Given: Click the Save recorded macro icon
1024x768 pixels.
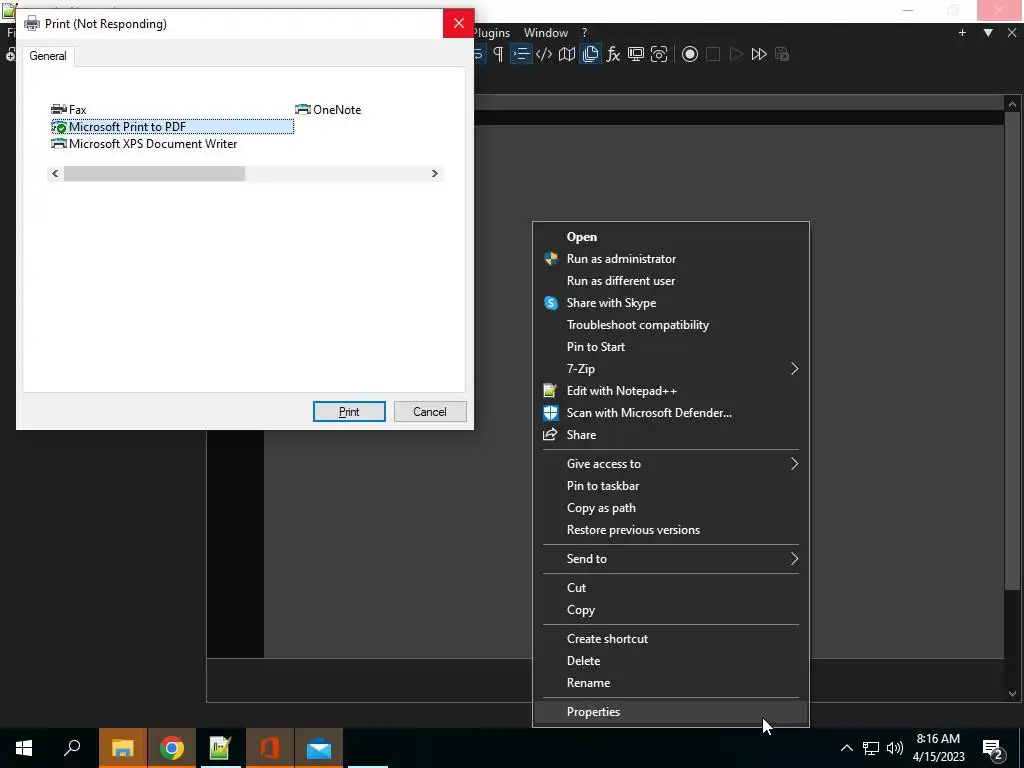Looking at the screenshot, I should point(782,54).
